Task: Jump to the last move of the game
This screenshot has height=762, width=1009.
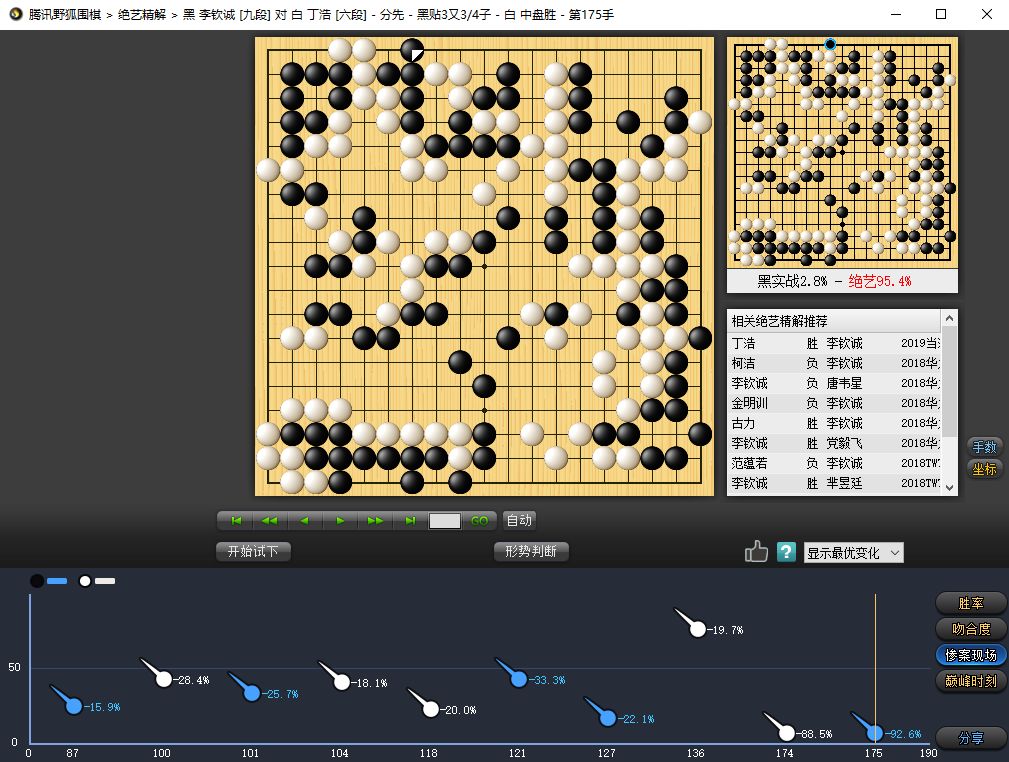Action: [x=410, y=521]
